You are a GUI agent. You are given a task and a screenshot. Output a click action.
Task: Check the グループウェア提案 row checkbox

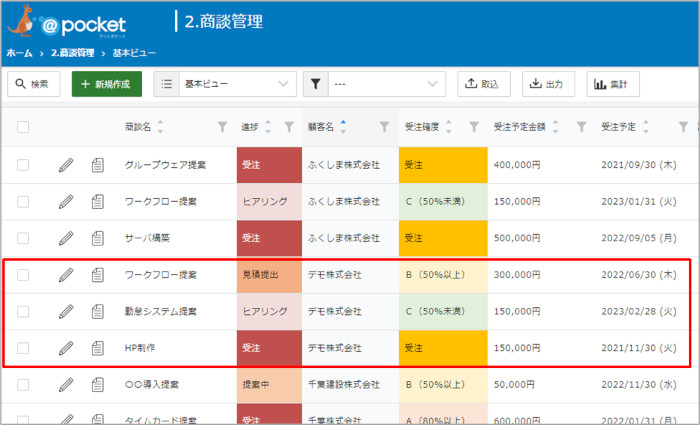[23, 165]
